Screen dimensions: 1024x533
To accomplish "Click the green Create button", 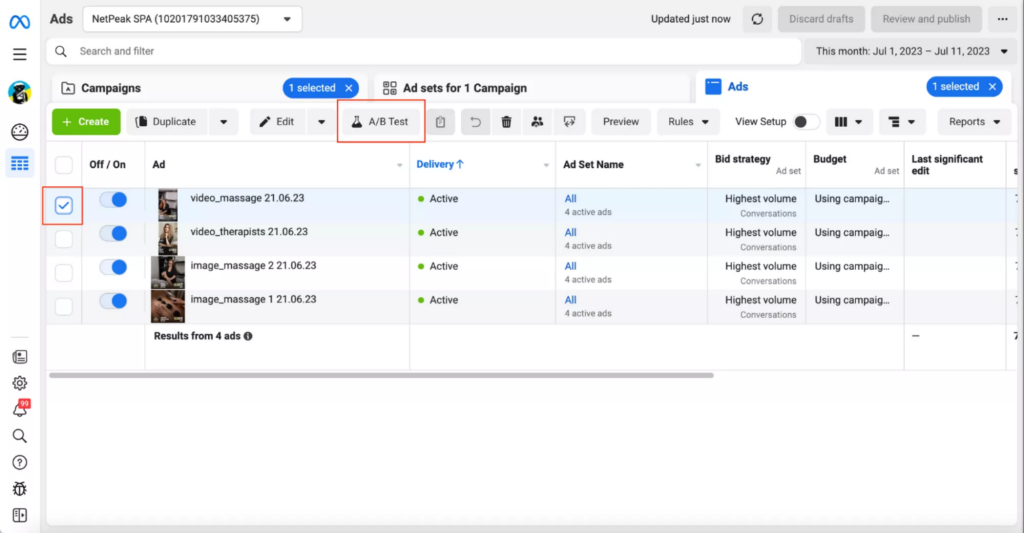I will [x=86, y=122].
